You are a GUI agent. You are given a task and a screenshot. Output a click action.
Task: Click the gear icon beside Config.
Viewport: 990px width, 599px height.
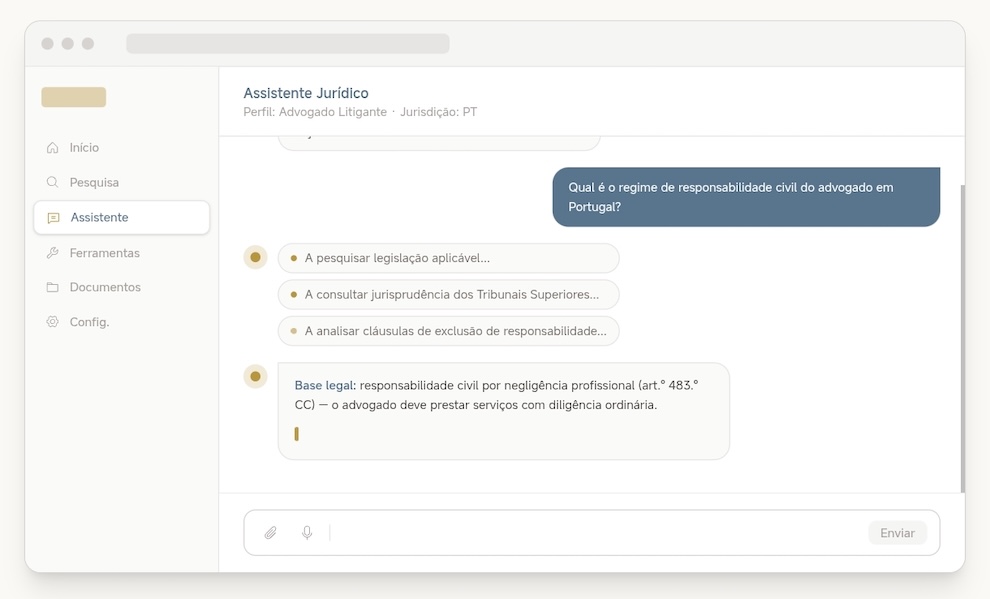coord(53,322)
